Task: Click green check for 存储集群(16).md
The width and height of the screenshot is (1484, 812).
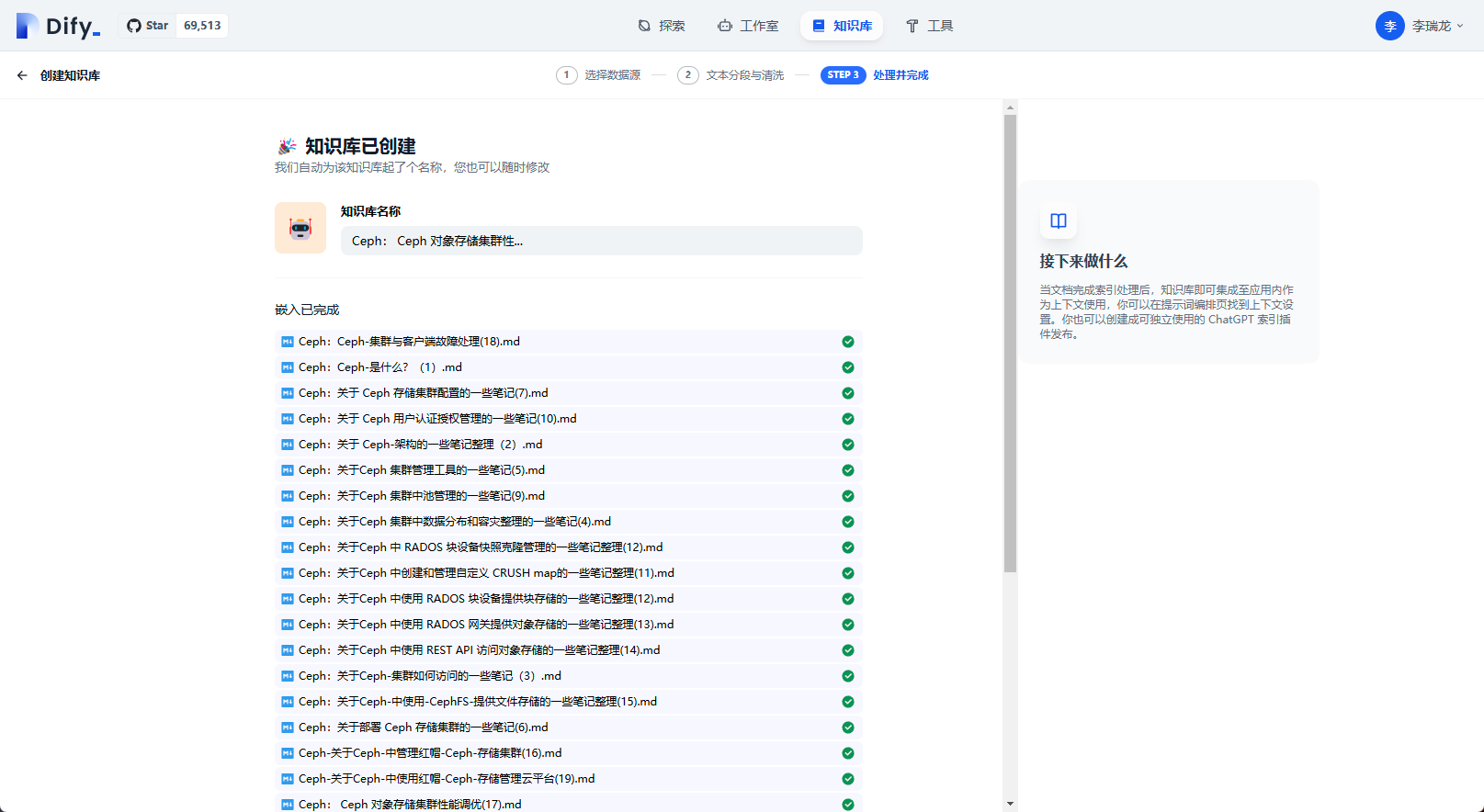Action: tap(848, 753)
